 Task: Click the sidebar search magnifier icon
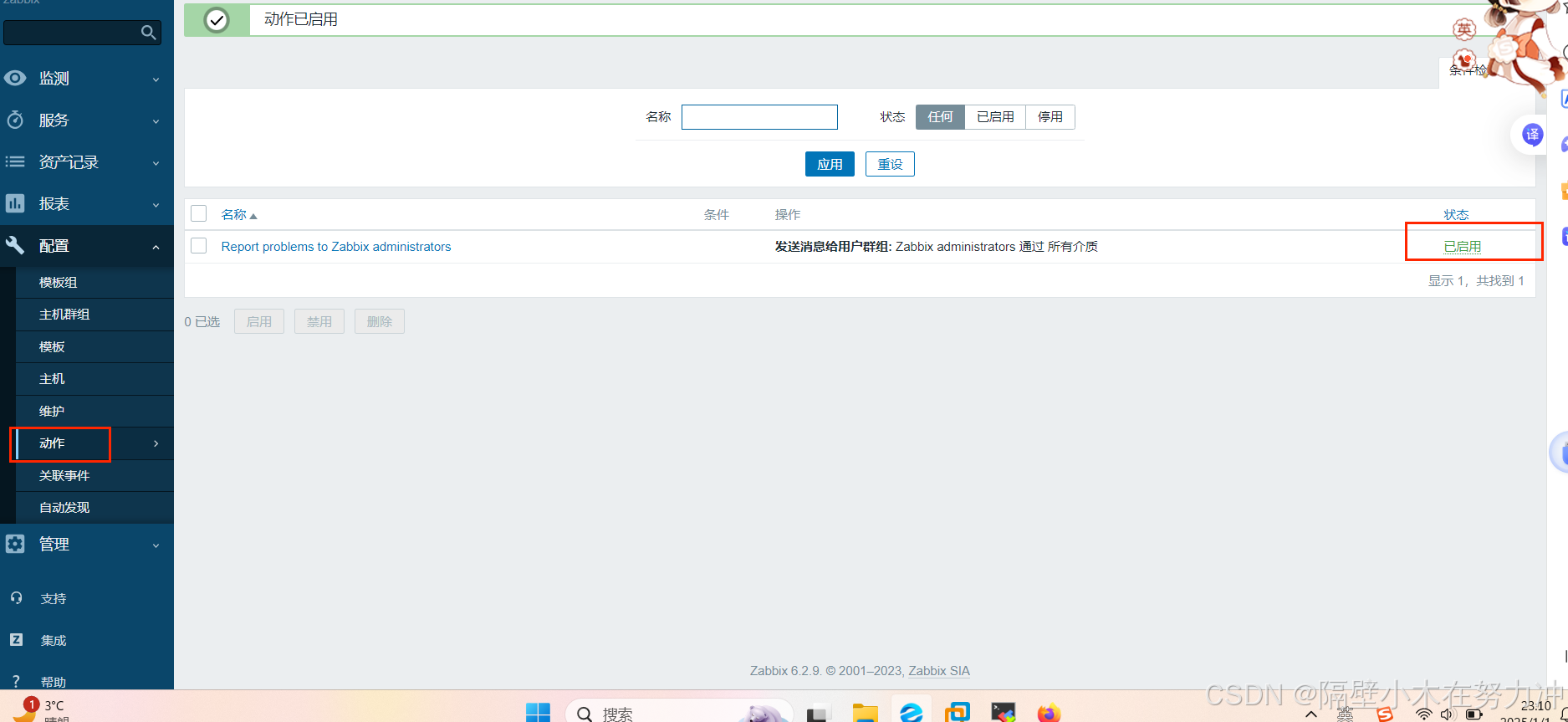pos(149,33)
